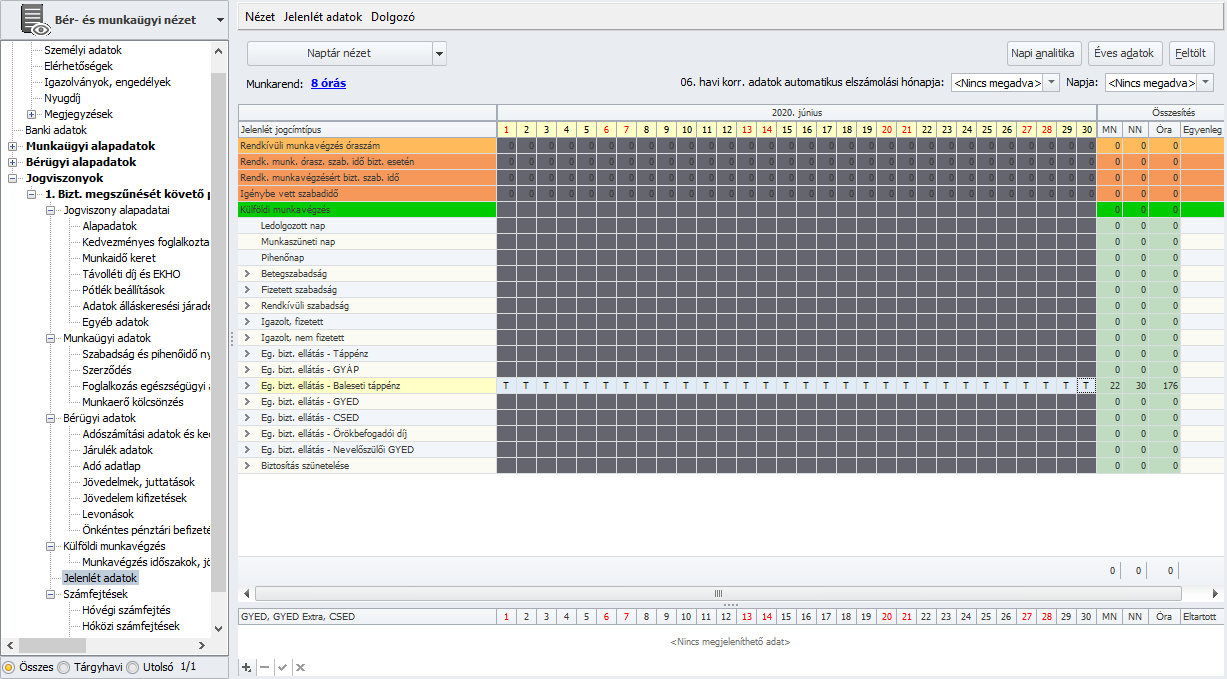
Task: Expand the Betegszabadság row
Action: (246, 273)
